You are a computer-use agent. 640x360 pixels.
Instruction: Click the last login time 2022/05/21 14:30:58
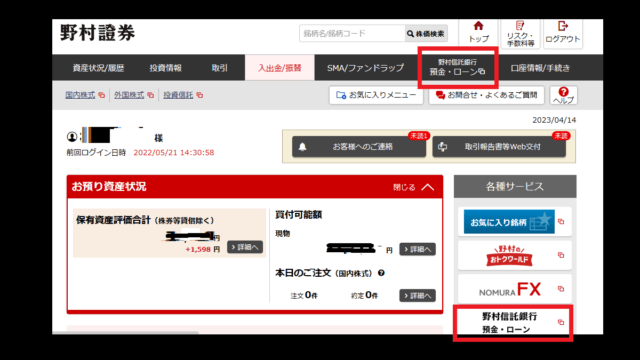[174, 153]
